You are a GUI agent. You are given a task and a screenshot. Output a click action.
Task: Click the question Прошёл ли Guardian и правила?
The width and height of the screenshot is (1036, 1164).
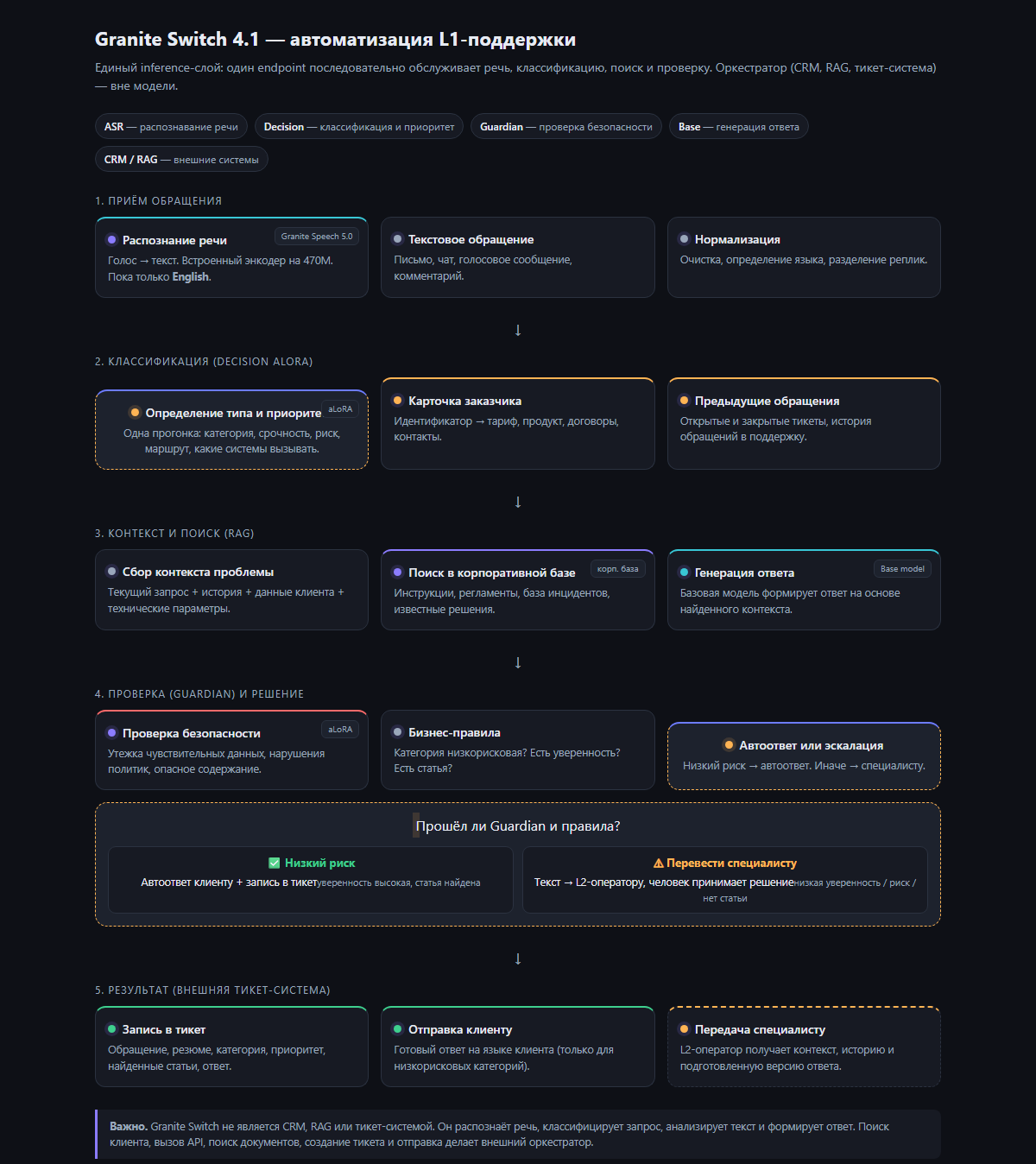click(518, 826)
